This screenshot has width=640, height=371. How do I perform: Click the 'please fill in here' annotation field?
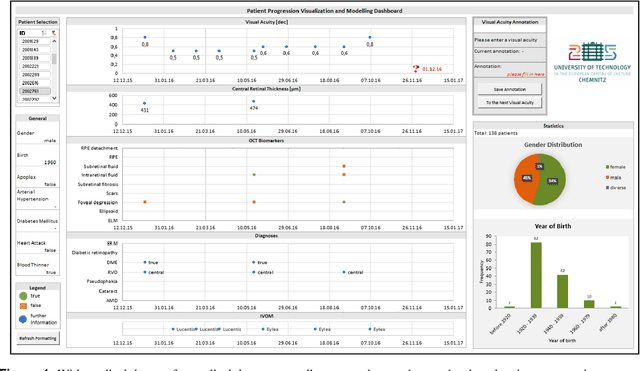pyautogui.click(x=526, y=74)
